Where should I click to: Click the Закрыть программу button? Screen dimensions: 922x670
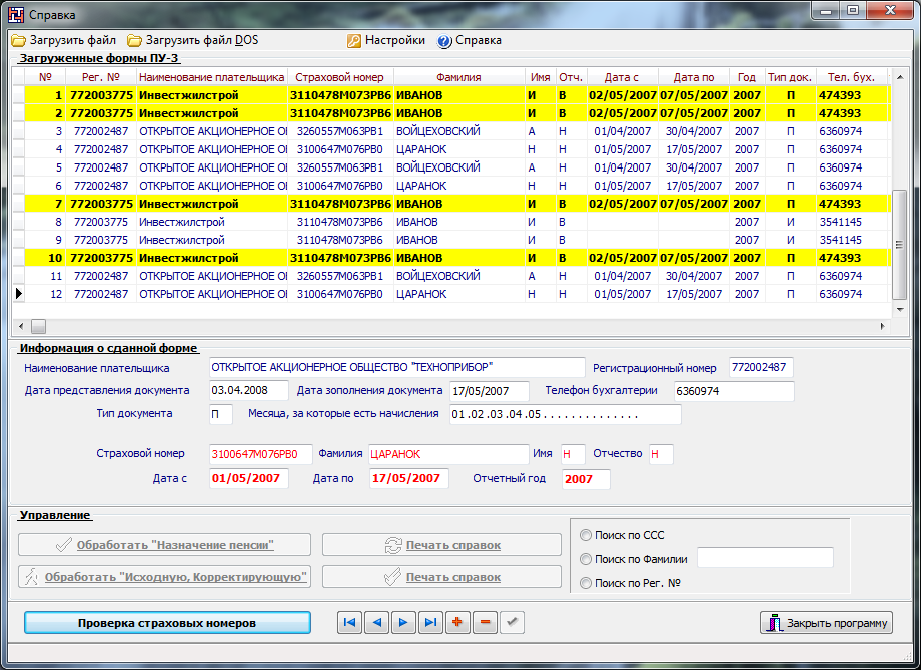826,623
